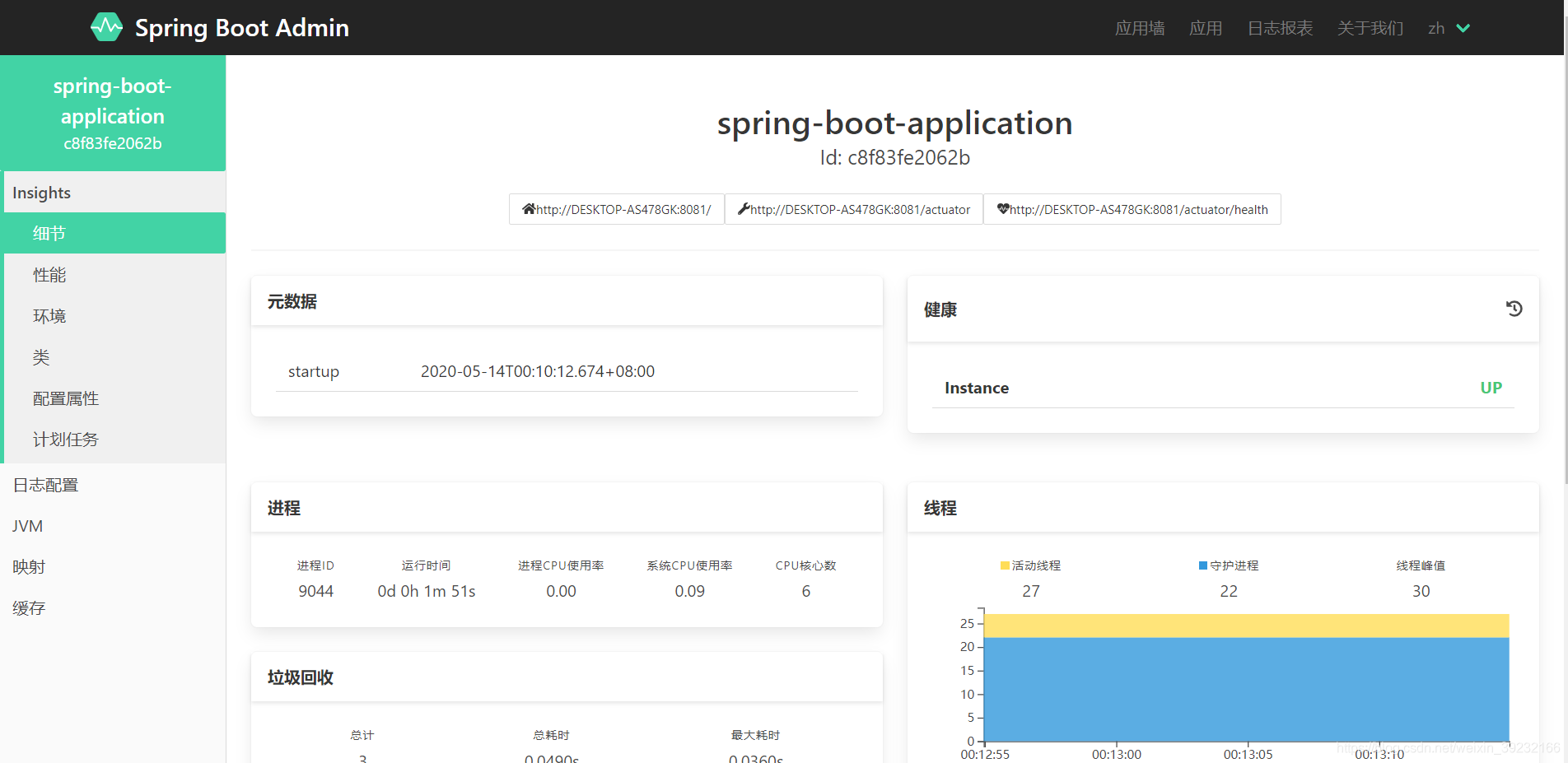Screen dimensions: 1568x763
Task: Click the Instance health row
Action: click(x=1223, y=388)
